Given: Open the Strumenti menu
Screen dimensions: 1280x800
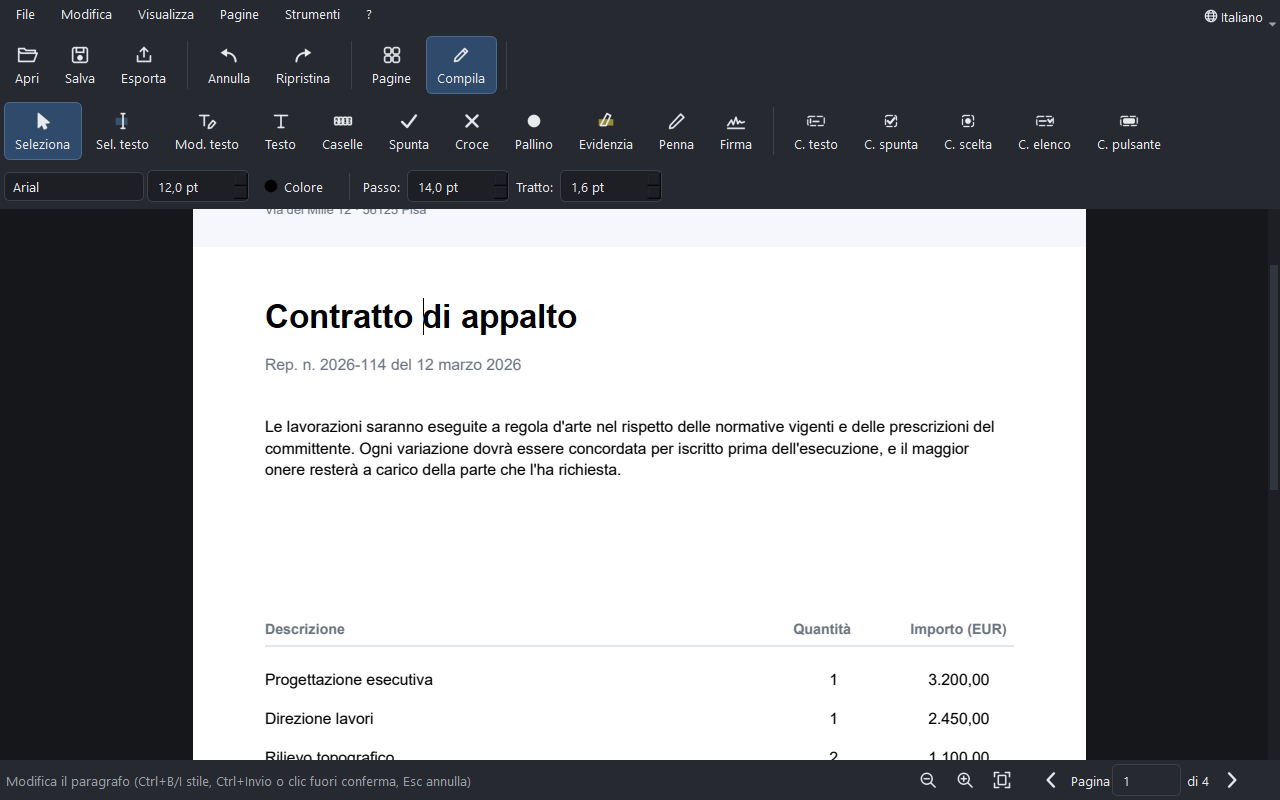Looking at the screenshot, I should tap(312, 15).
